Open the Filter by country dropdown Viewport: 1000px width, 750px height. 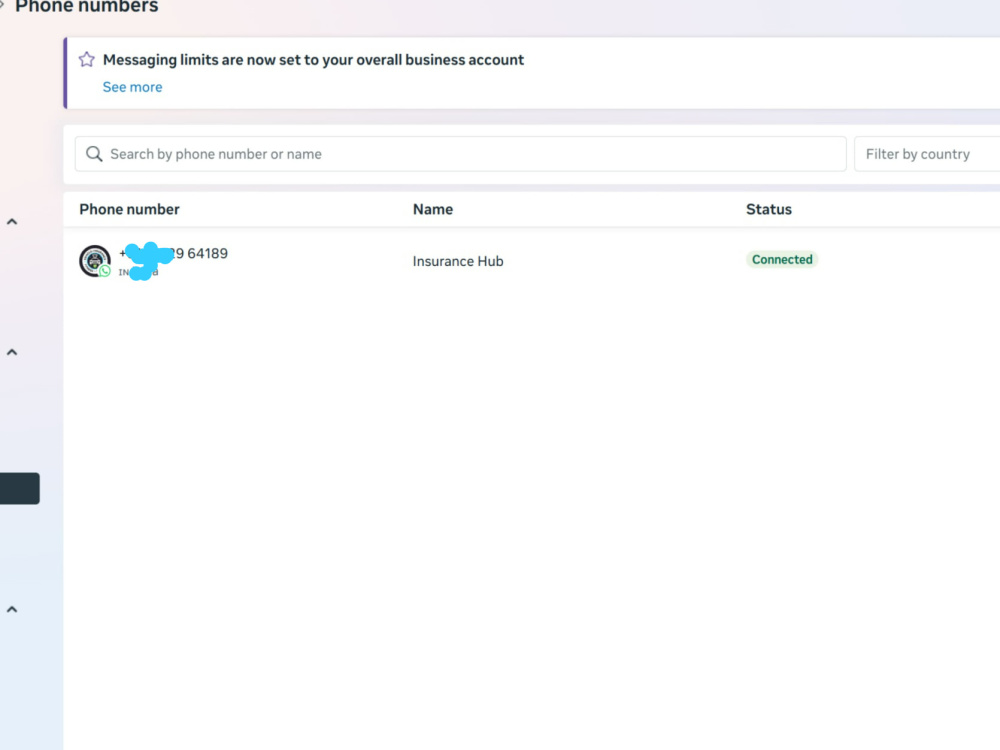pos(927,154)
